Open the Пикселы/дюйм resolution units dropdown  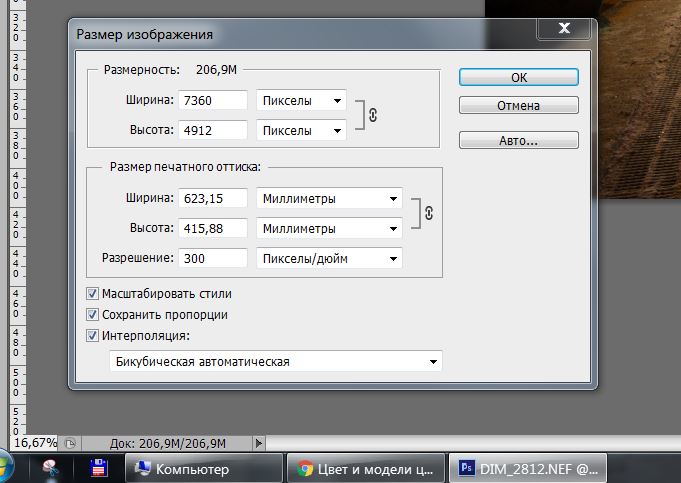(x=329, y=258)
